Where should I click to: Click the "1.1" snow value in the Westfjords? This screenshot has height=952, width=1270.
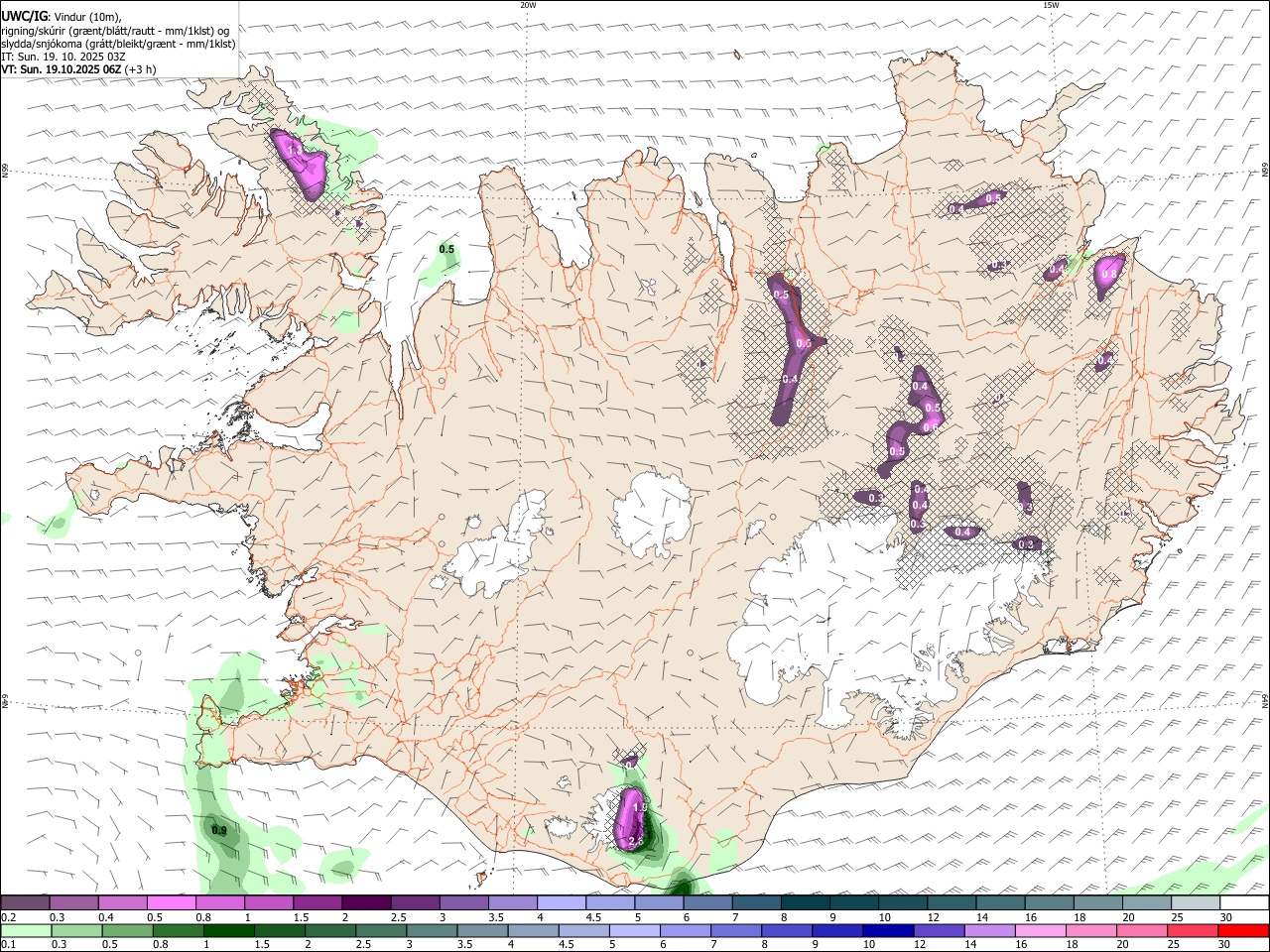(x=294, y=150)
